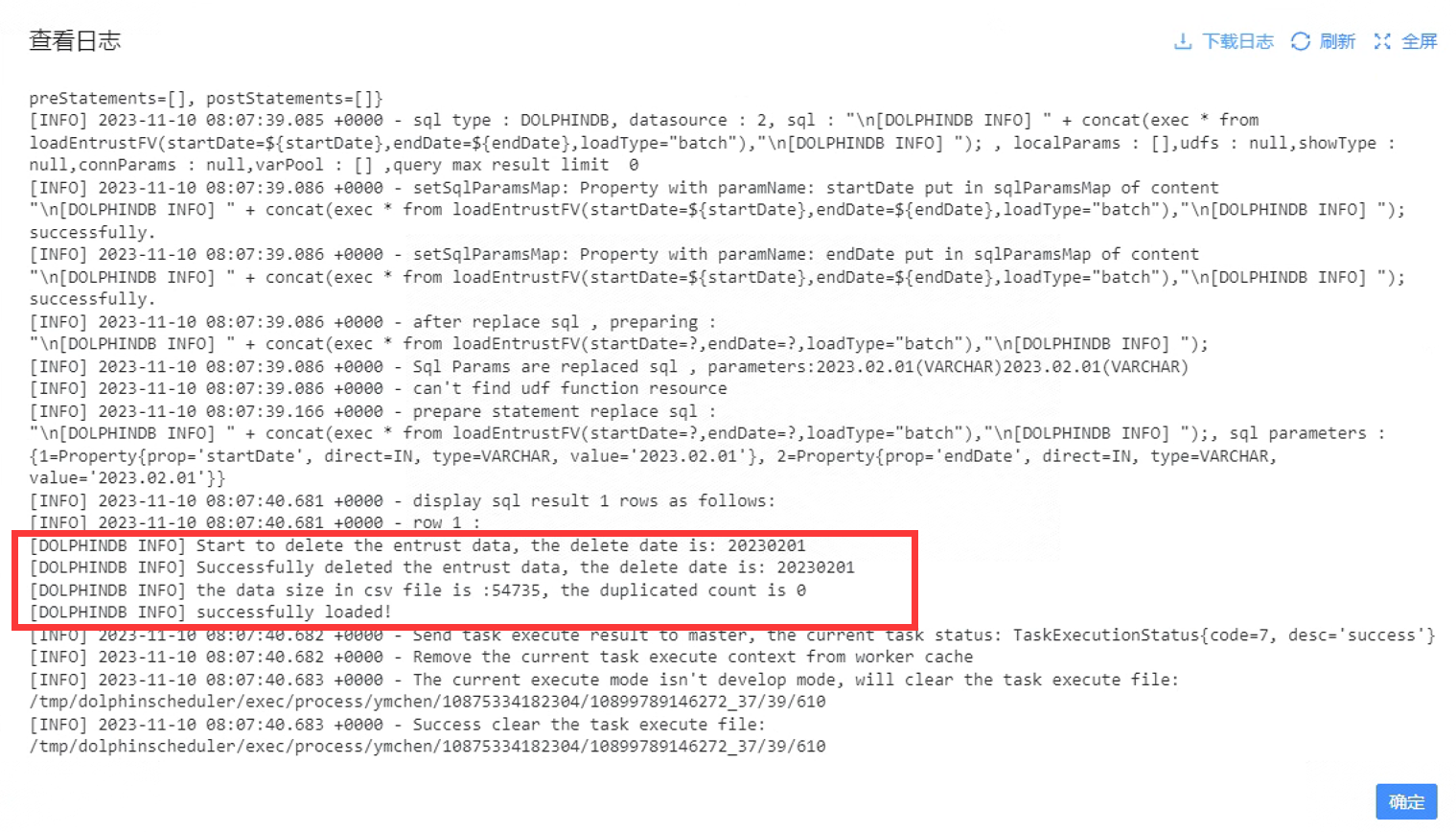Confirm with the 确定 button

[1406, 801]
